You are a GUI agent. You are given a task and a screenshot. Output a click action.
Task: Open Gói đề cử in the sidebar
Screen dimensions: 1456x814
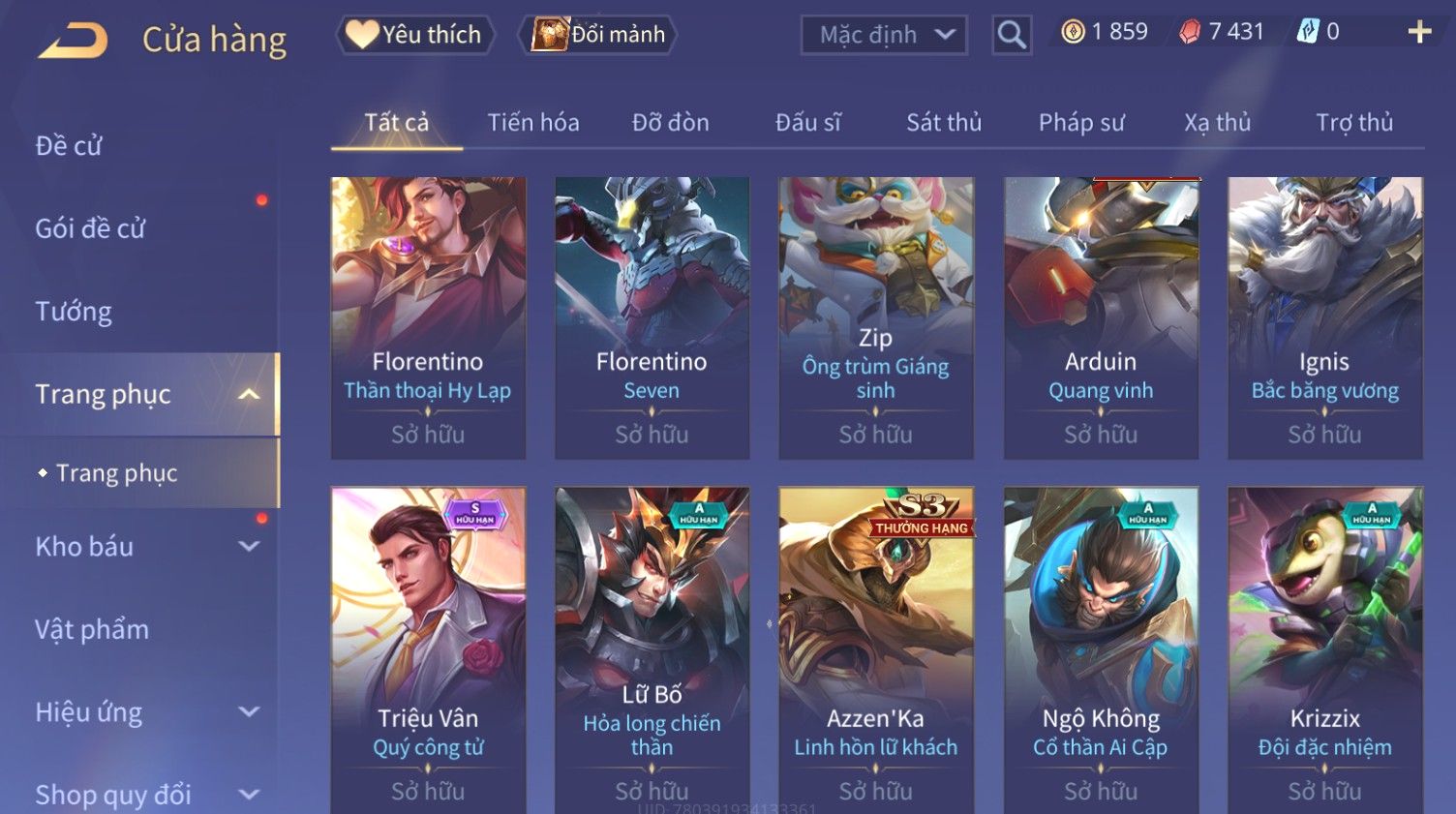pos(90,228)
